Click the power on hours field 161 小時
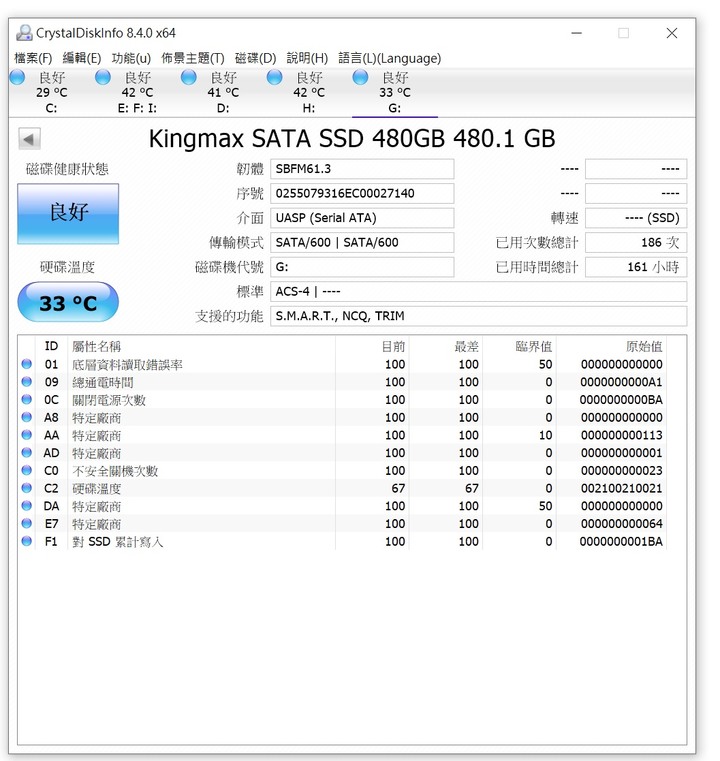 click(x=636, y=267)
